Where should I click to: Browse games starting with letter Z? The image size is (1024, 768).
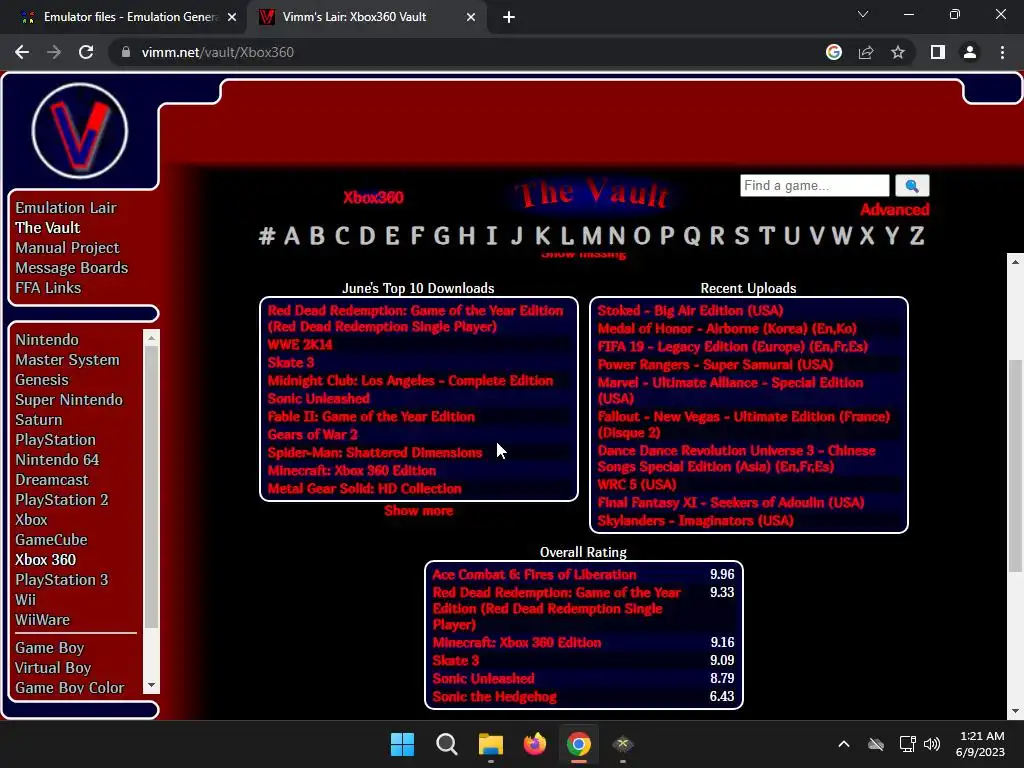[x=917, y=235]
